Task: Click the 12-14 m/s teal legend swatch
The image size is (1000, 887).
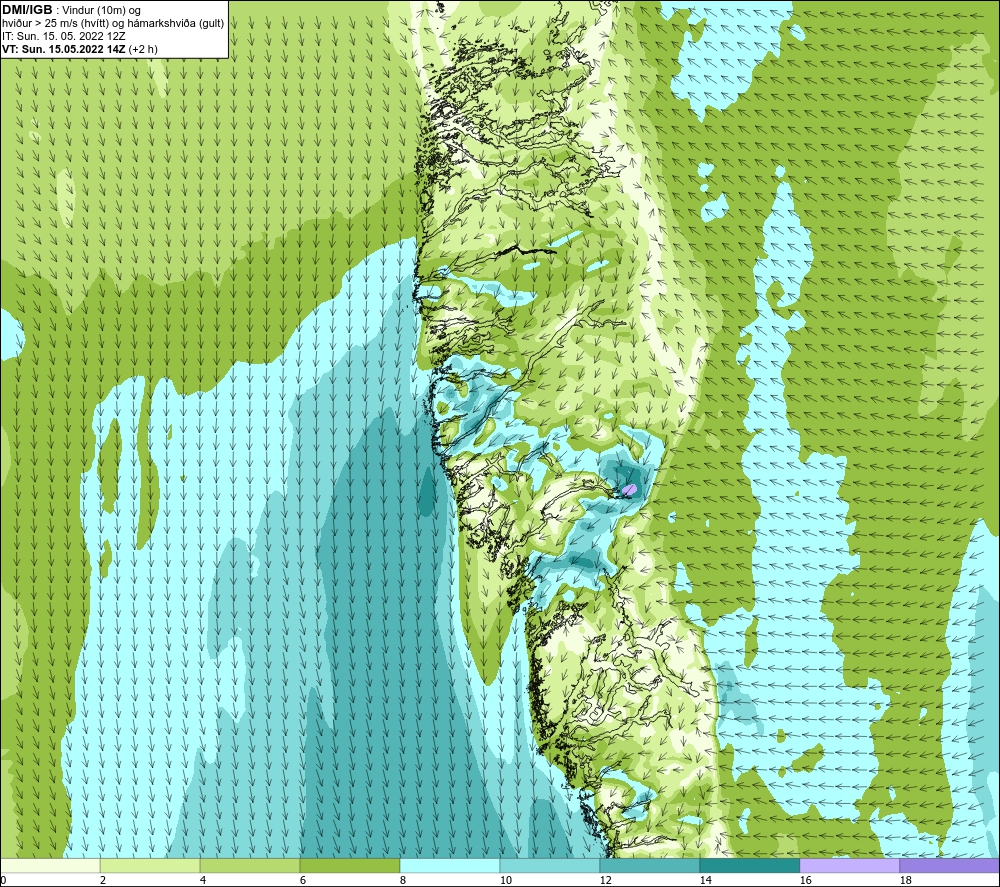Action: point(649,865)
